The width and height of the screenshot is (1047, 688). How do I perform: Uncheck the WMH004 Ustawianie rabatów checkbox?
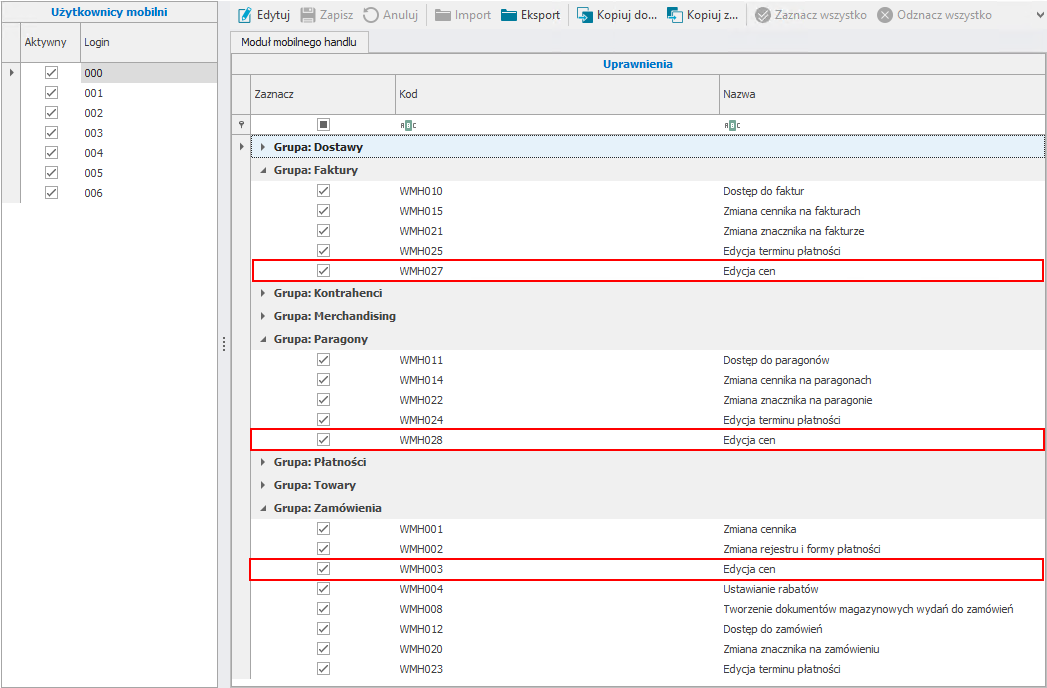click(x=323, y=589)
